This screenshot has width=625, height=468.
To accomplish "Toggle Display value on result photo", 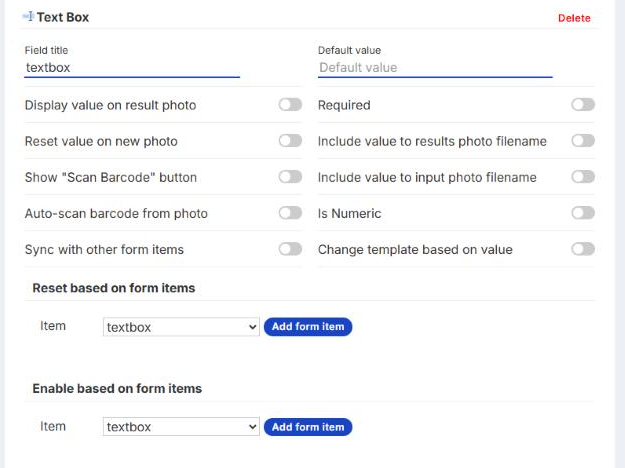I will pyautogui.click(x=290, y=105).
